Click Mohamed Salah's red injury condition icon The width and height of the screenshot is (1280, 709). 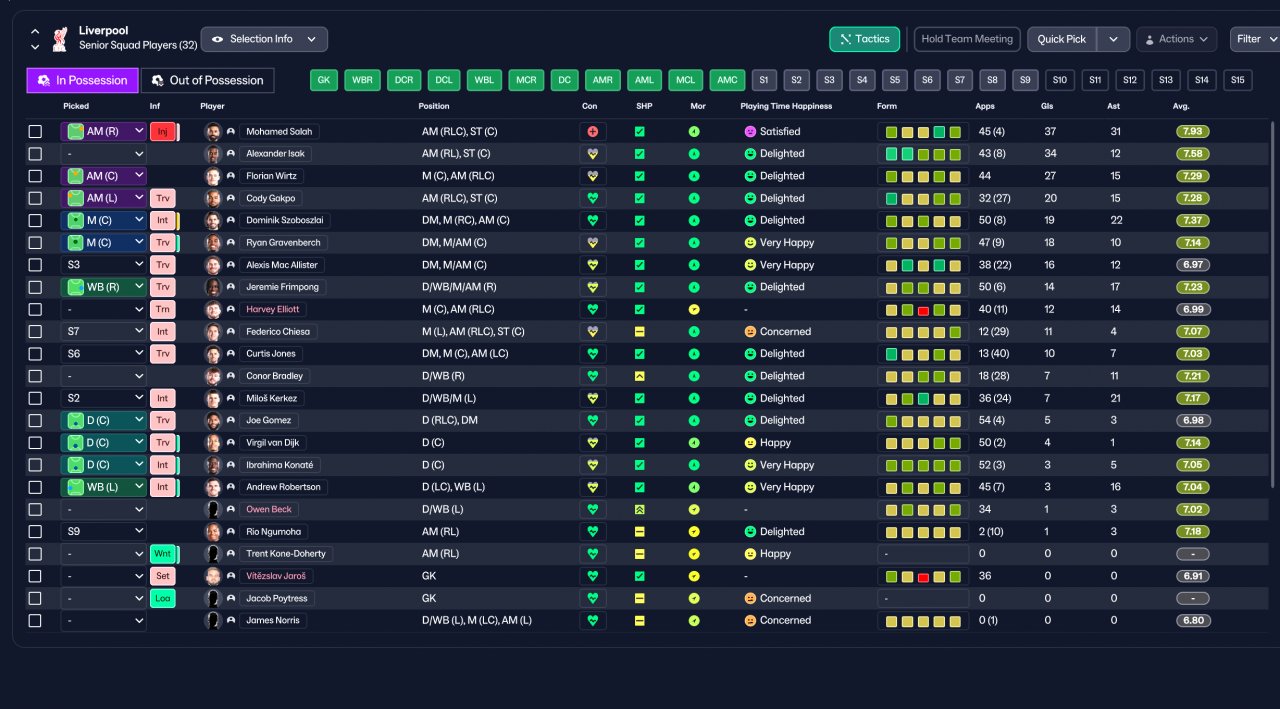(592, 131)
